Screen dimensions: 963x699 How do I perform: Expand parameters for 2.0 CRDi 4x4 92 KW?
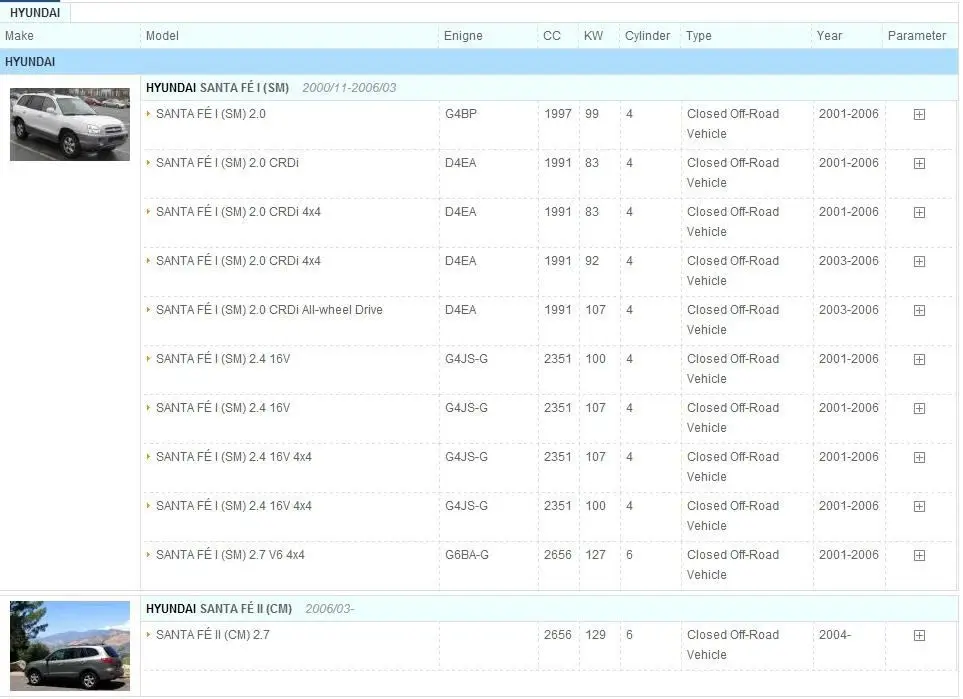pyautogui.click(x=919, y=262)
